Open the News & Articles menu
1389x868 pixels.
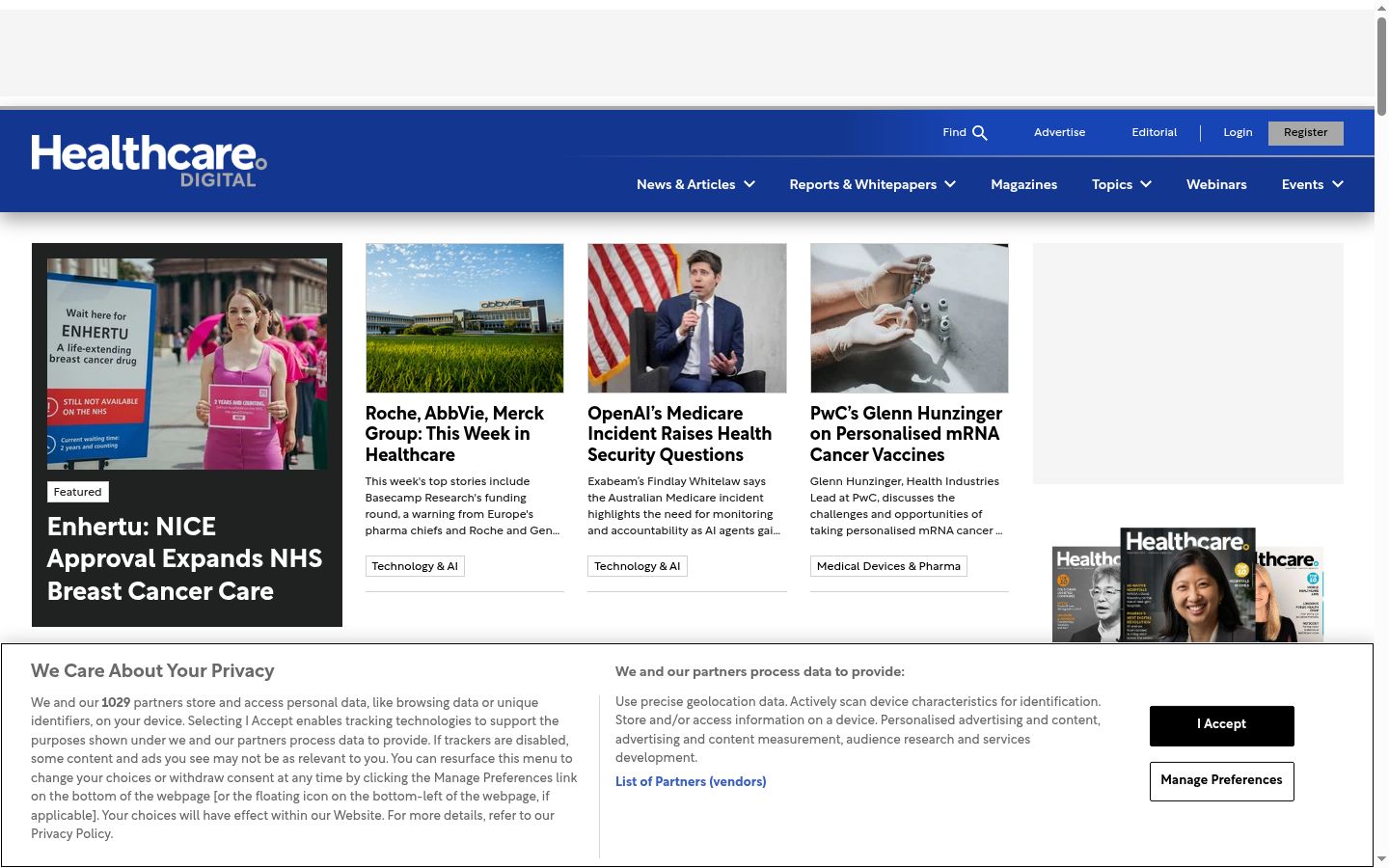[686, 184]
